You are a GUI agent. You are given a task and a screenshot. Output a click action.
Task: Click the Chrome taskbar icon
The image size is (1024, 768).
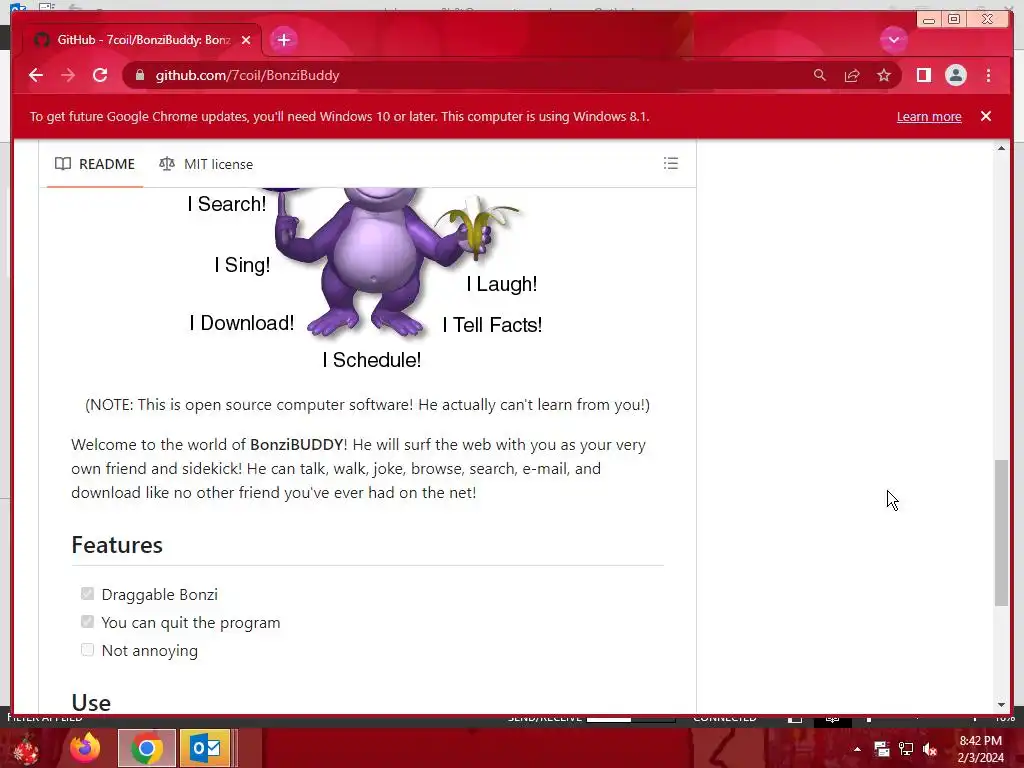pyautogui.click(x=147, y=748)
